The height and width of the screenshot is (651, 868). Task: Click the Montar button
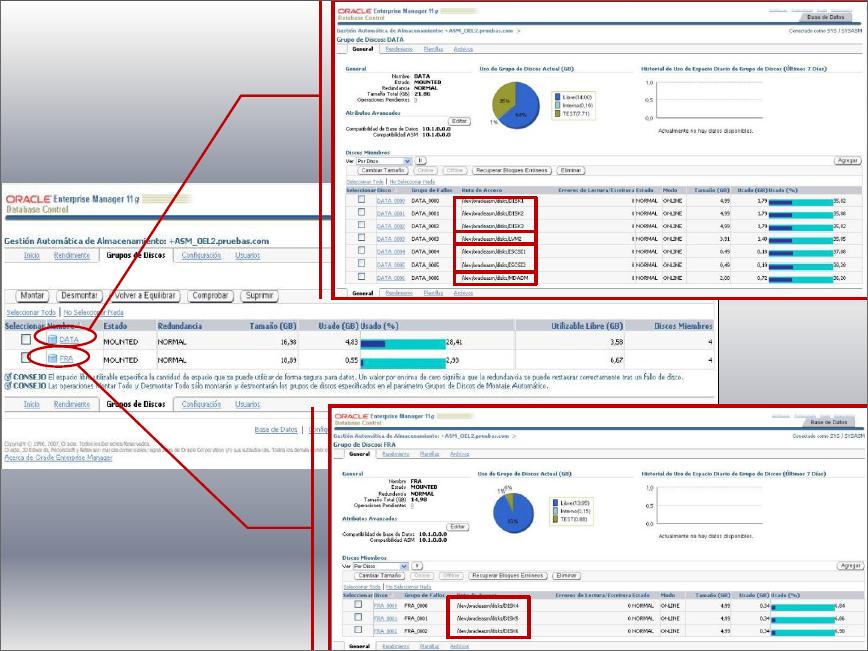pyautogui.click(x=32, y=296)
